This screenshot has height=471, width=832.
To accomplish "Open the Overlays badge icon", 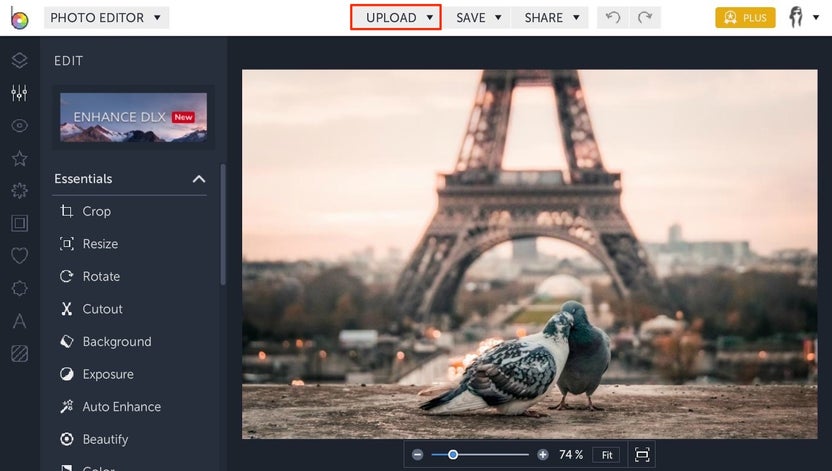I will (20, 289).
